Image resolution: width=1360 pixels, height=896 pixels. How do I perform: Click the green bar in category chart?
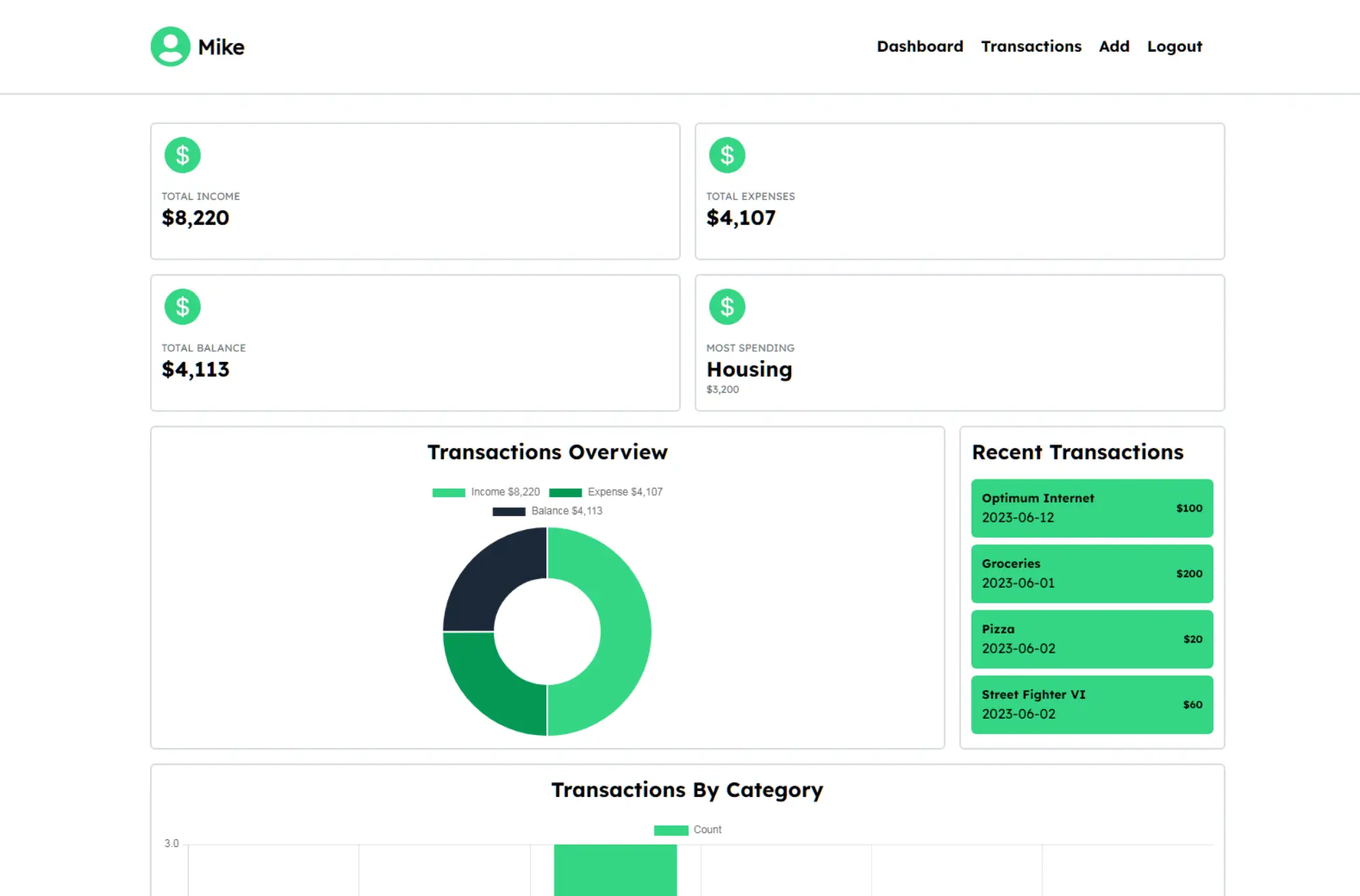pos(615,870)
